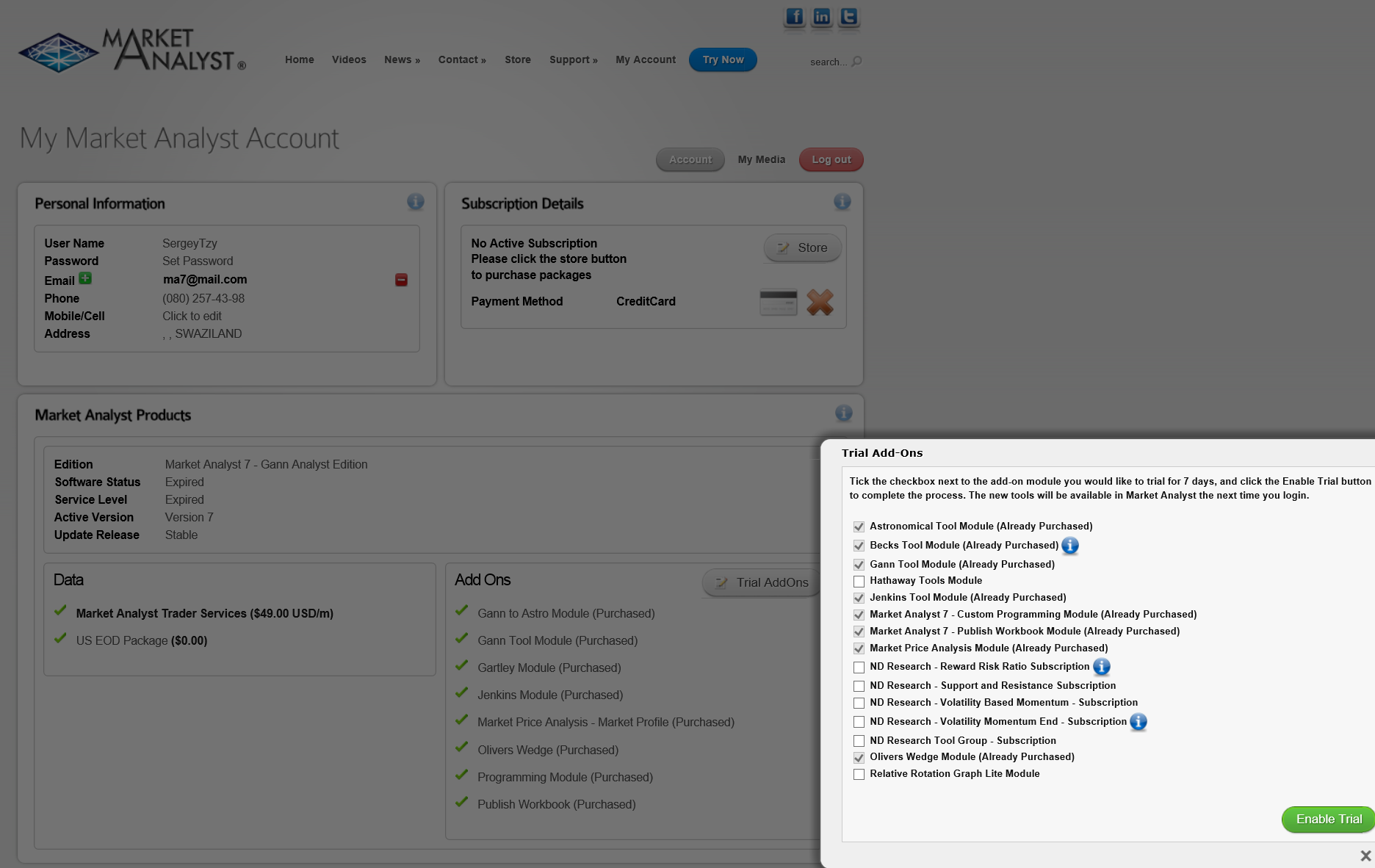Tick the Hathaway Tools Module checkbox
Screen dimensions: 1375x868
859,582
